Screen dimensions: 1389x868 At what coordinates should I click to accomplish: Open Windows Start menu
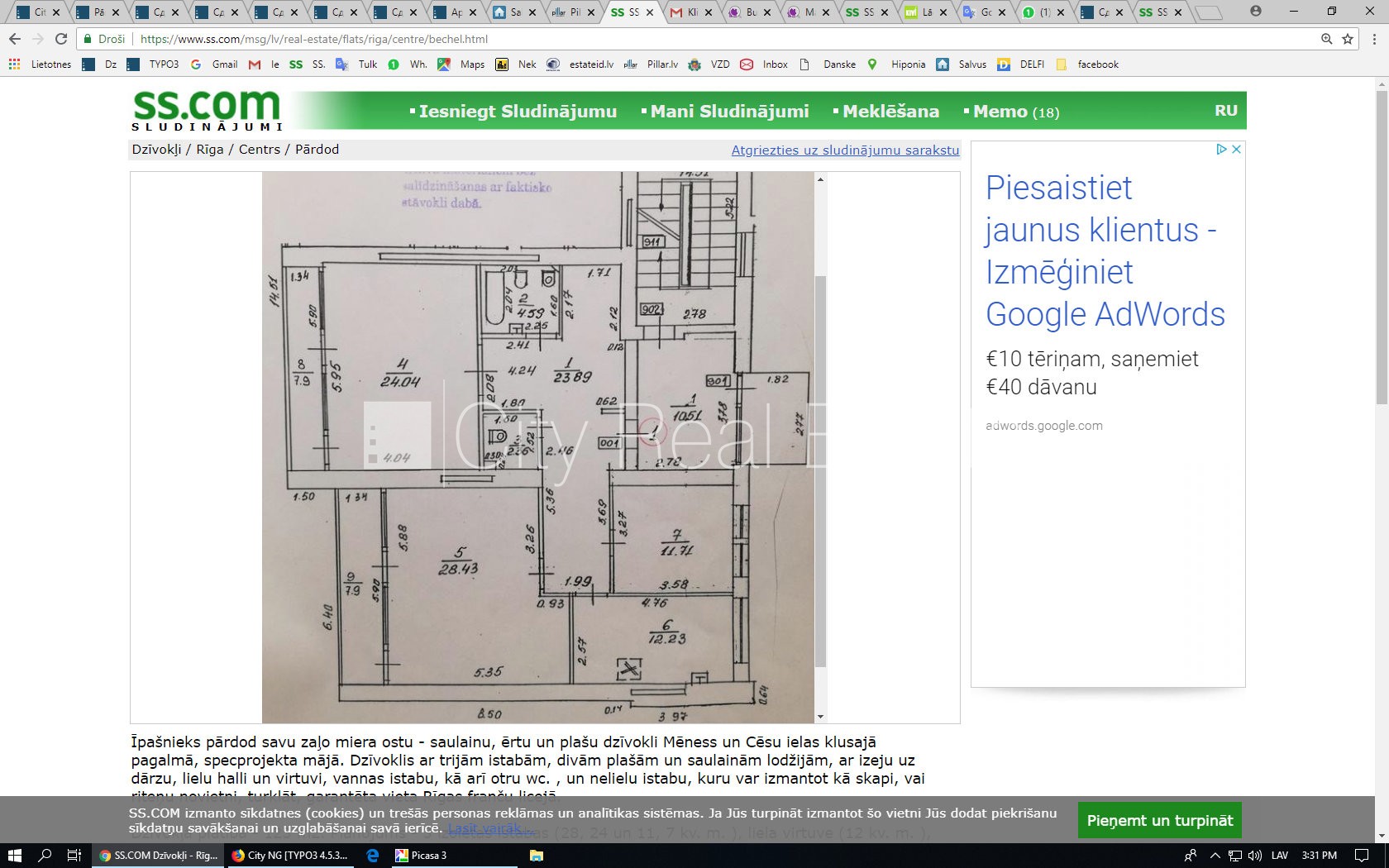tap(14, 856)
